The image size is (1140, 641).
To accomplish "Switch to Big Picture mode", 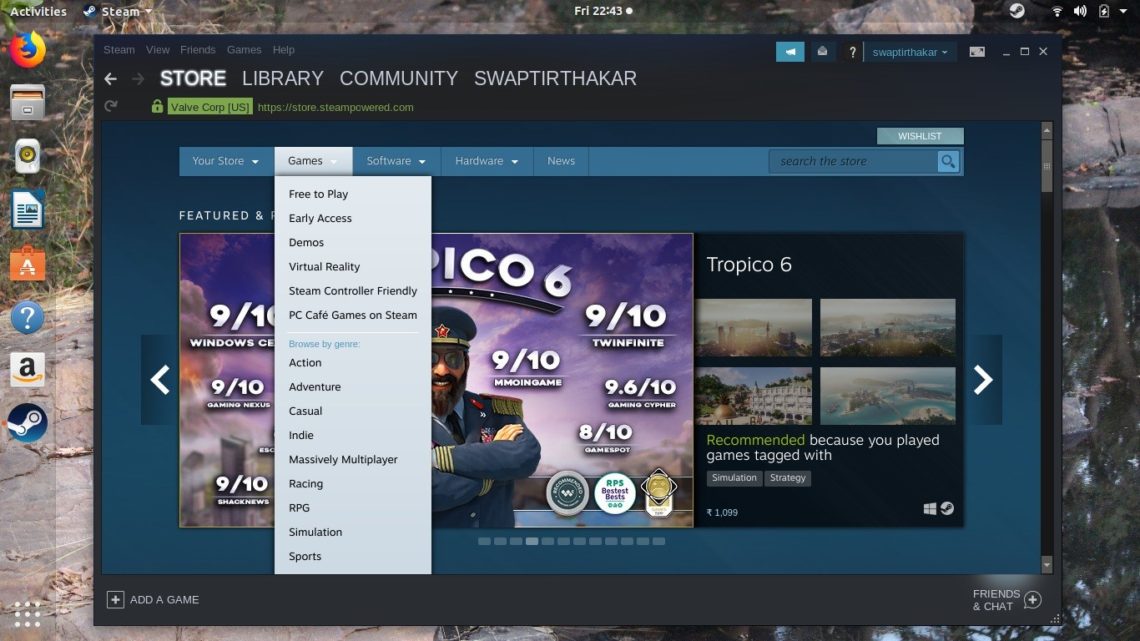I will click(977, 52).
